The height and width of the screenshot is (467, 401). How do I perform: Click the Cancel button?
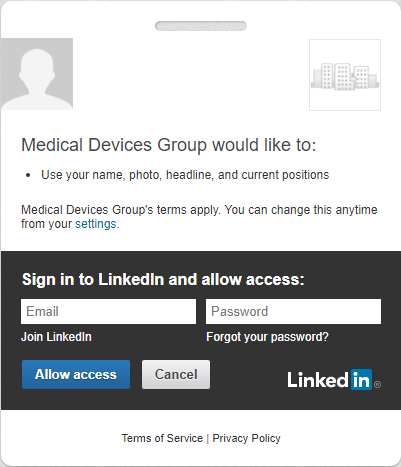176,374
